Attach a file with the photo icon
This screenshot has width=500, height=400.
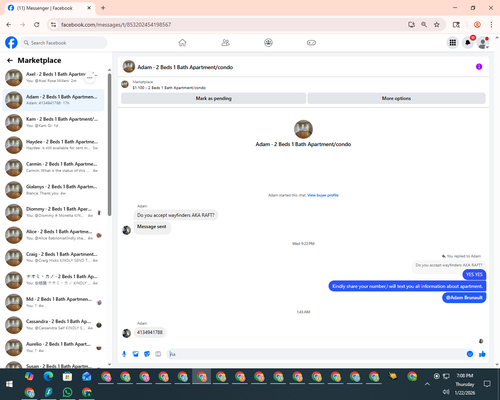point(135,354)
